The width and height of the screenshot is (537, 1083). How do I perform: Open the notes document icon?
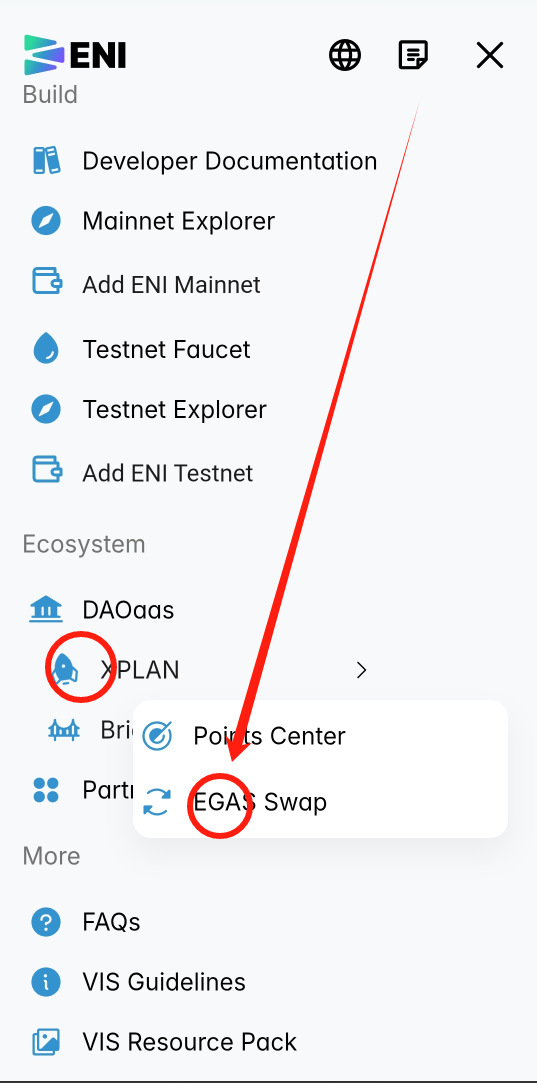[x=413, y=55]
